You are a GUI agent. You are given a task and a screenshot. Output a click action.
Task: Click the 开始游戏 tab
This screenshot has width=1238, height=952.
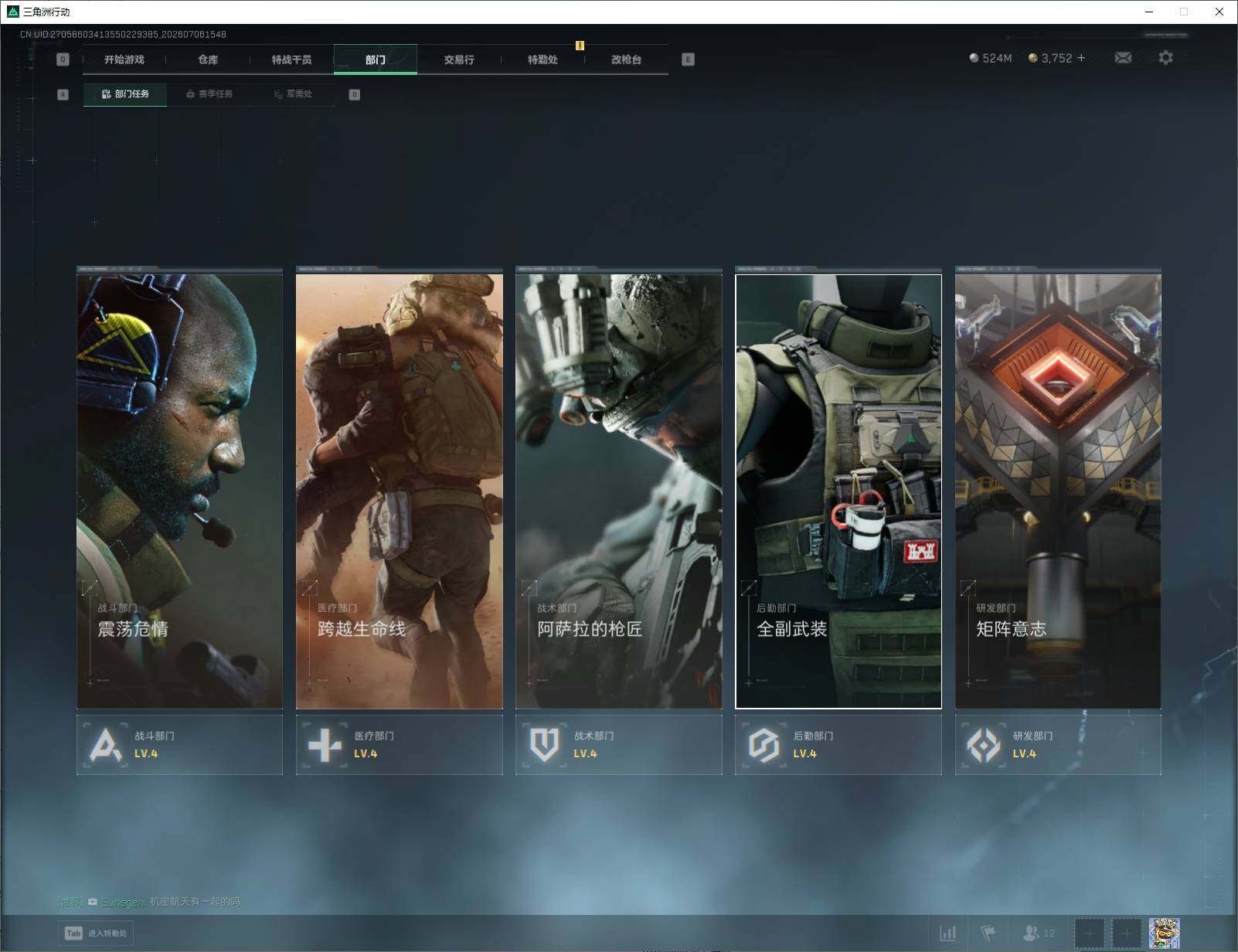[124, 59]
